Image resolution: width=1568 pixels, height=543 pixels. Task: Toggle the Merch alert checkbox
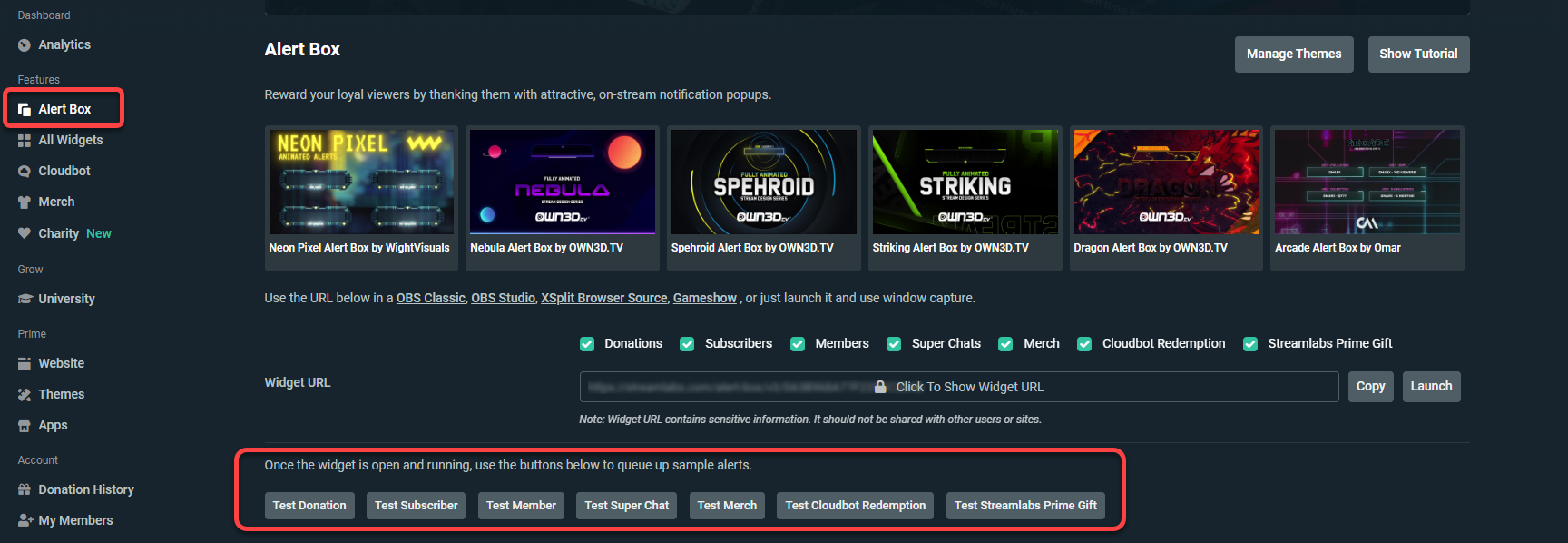click(1005, 344)
